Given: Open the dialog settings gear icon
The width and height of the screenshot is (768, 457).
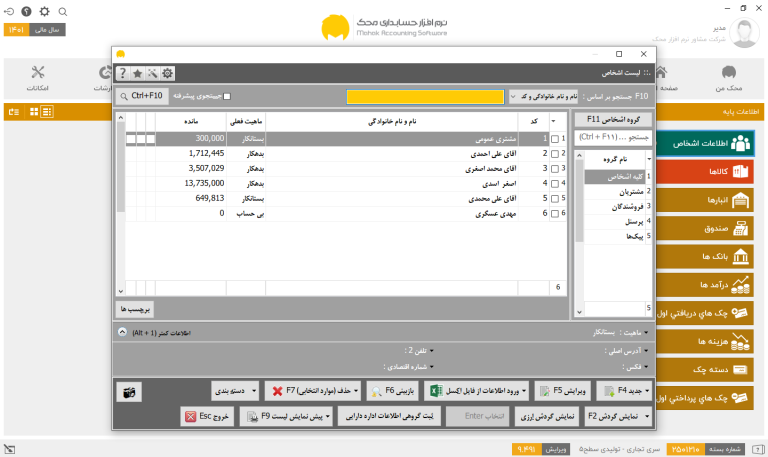Looking at the screenshot, I should pyautogui.click(x=168, y=73).
